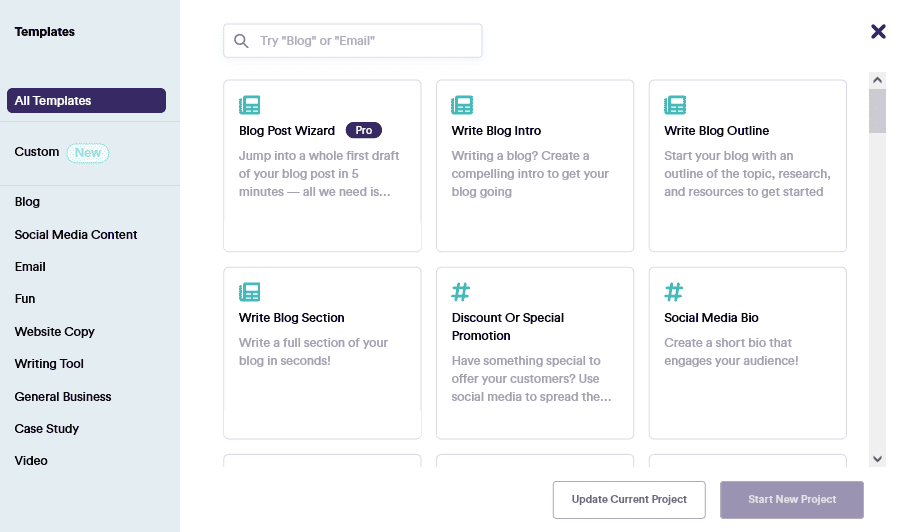Viewport: 911px width, 532px height.
Task: Click the Write Blog Intro newspaper icon
Action: 462,105
